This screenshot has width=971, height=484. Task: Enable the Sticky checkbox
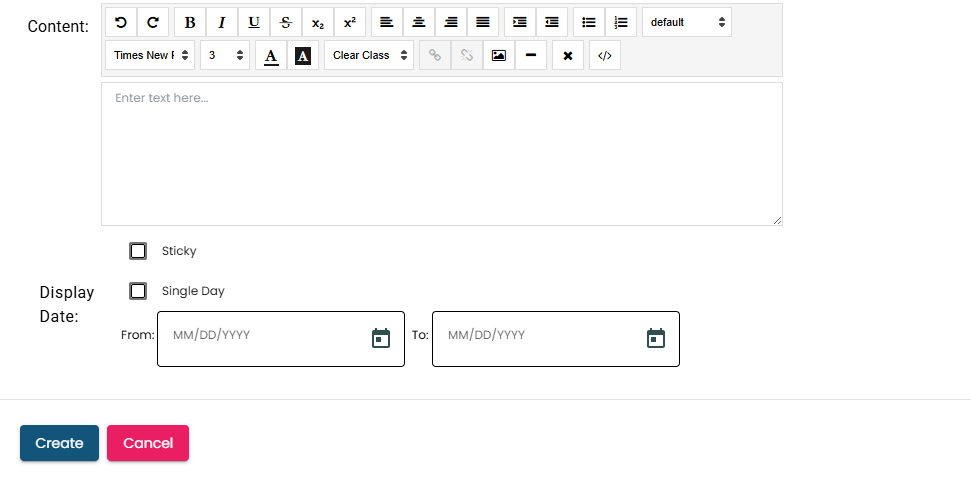pyautogui.click(x=138, y=251)
